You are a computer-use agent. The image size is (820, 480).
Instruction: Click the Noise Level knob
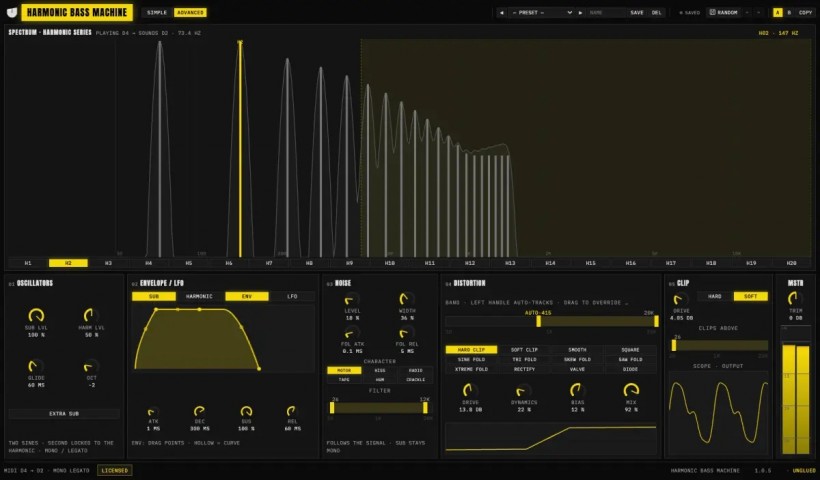click(x=352, y=300)
